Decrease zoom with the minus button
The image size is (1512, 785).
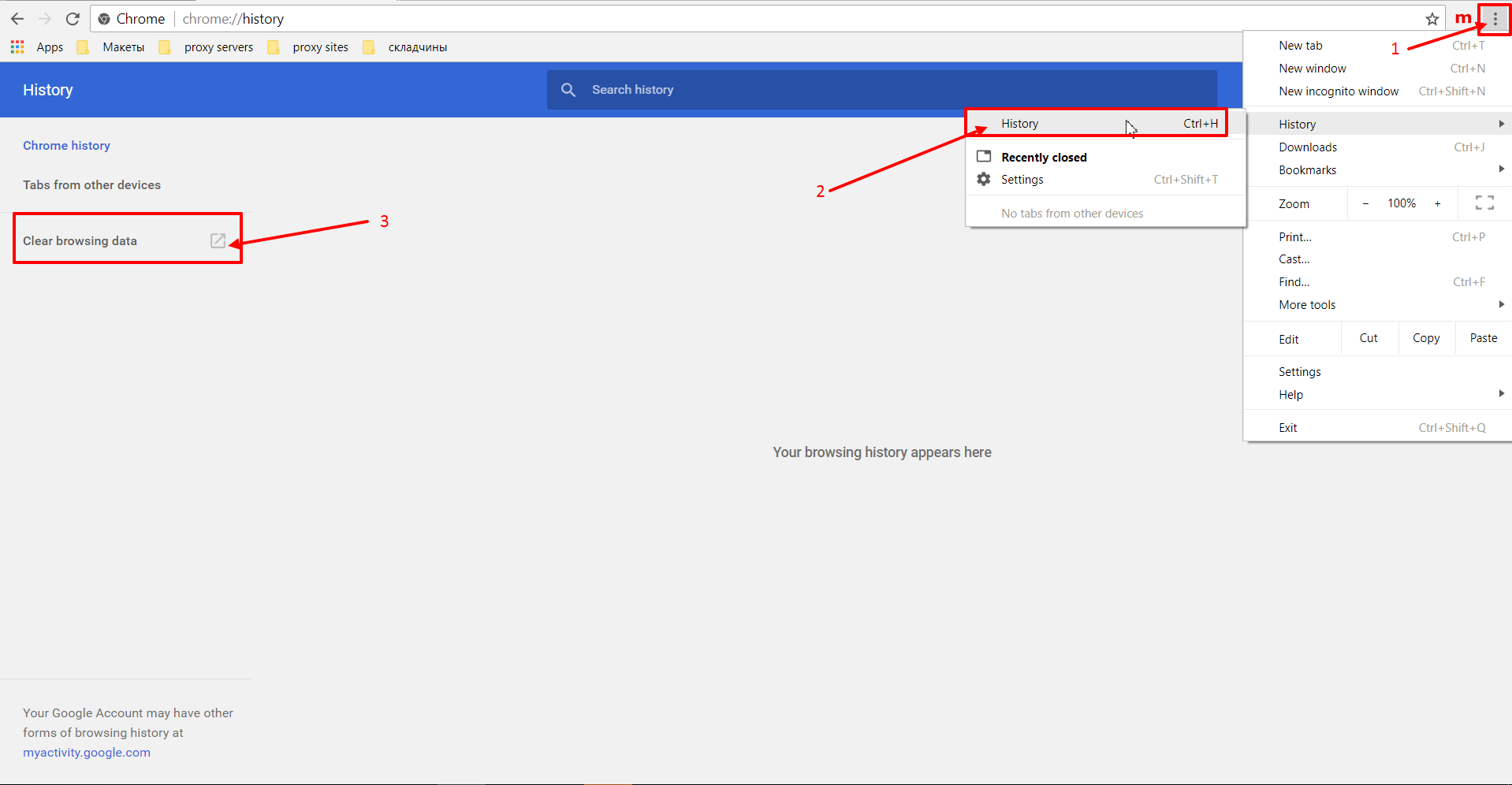tap(1365, 203)
